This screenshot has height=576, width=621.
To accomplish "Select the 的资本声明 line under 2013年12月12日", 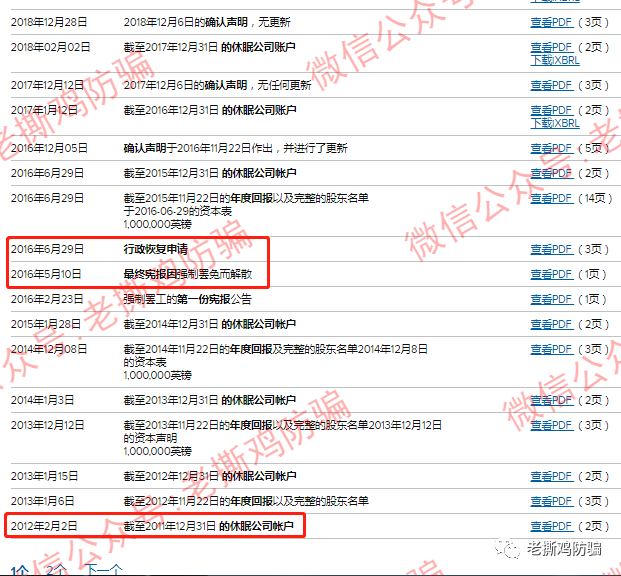I will coord(150,438).
